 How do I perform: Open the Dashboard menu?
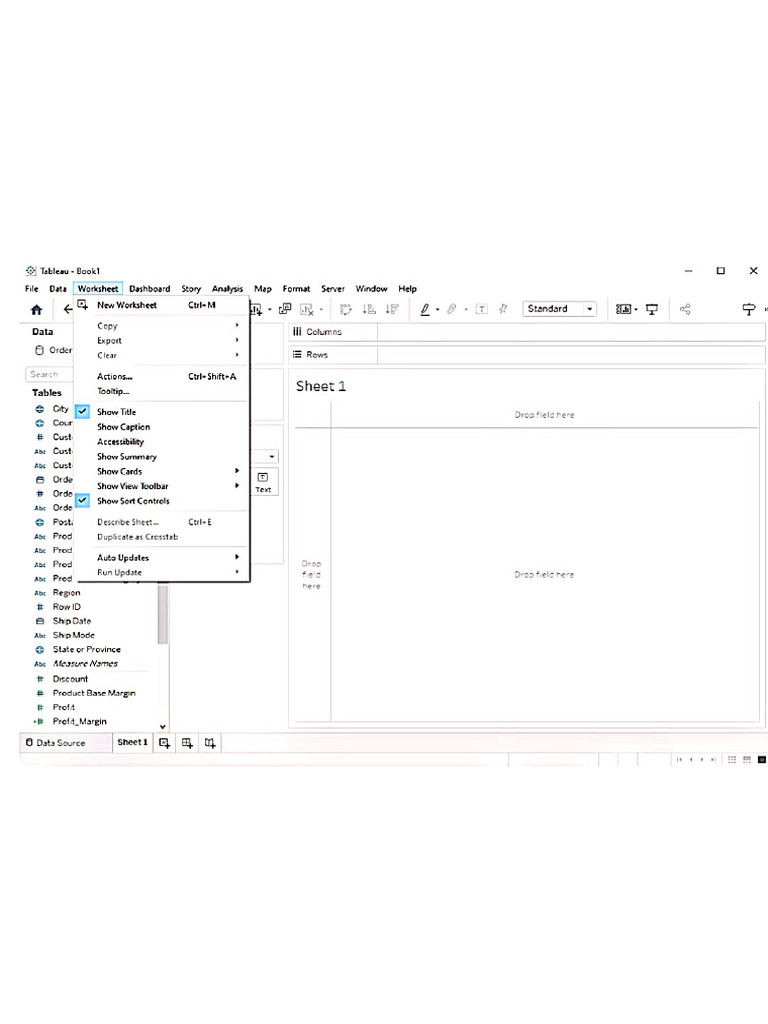click(x=150, y=289)
